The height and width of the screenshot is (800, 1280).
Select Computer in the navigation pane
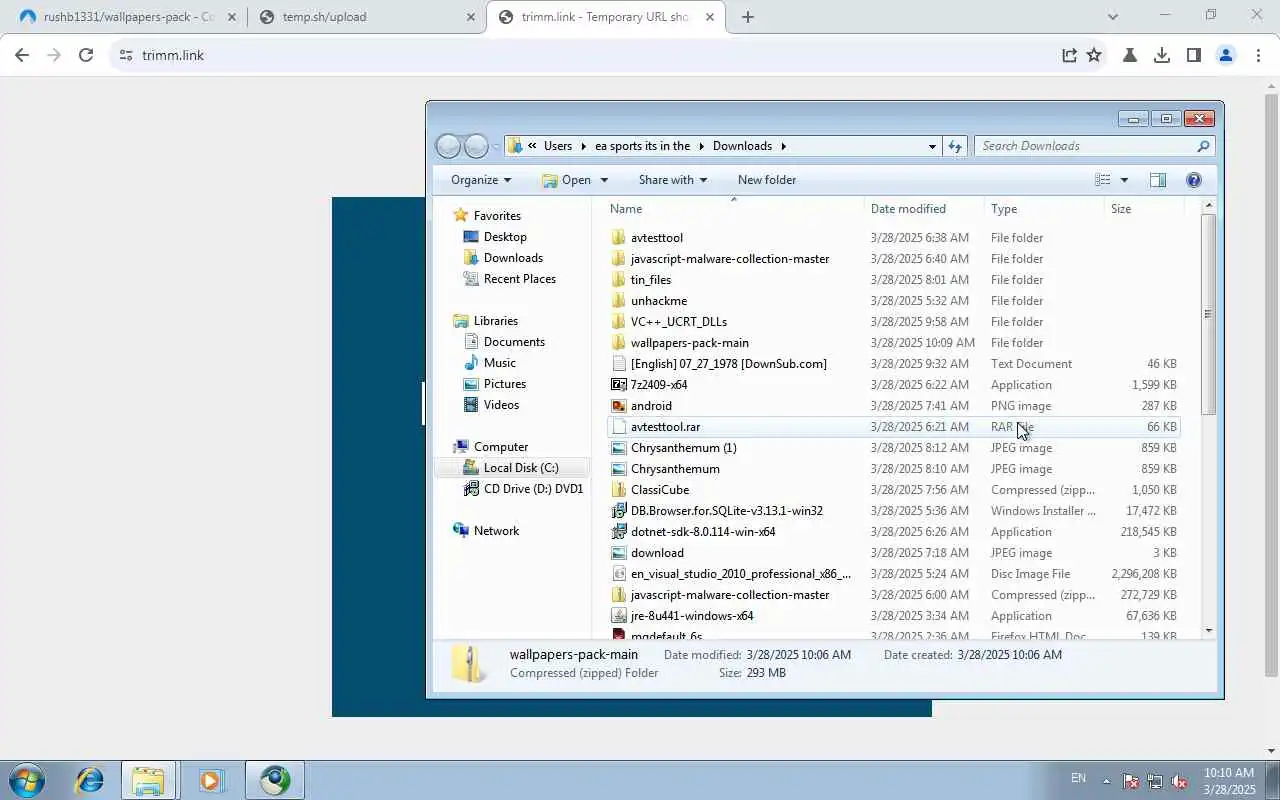(501, 447)
